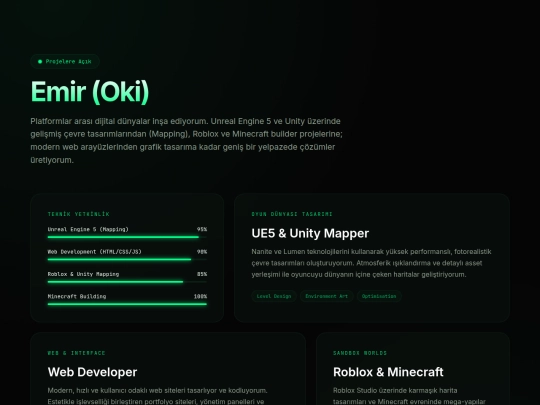540x405 pixels.
Task: Click the Unreal Engine 5 (Mapping) skill label
Action: coord(88,229)
